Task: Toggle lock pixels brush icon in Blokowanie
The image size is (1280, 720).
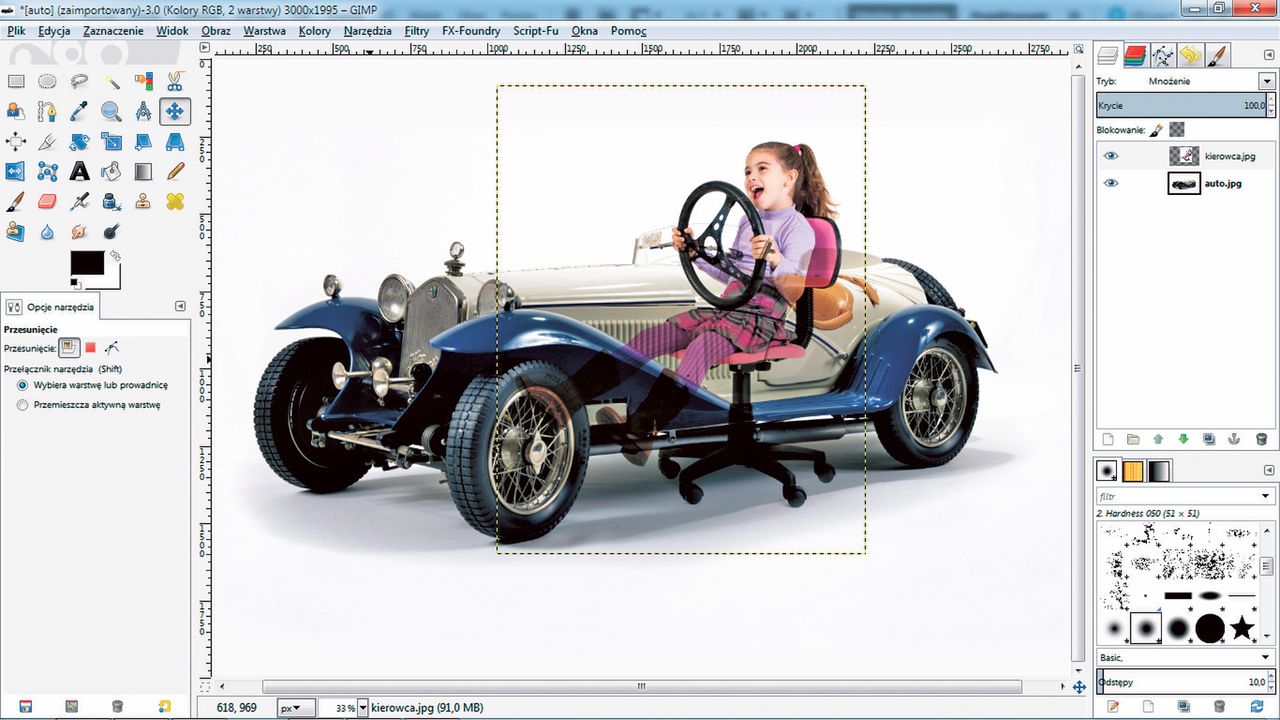Action: coord(1156,129)
